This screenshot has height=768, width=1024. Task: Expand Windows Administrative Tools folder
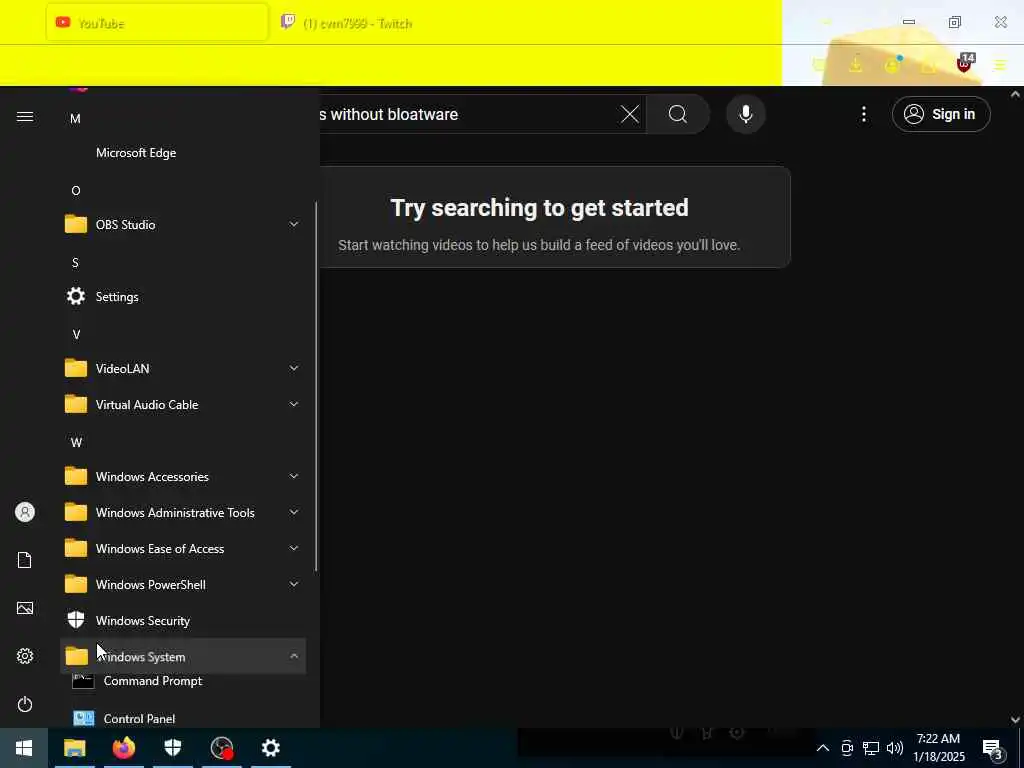tap(183, 512)
